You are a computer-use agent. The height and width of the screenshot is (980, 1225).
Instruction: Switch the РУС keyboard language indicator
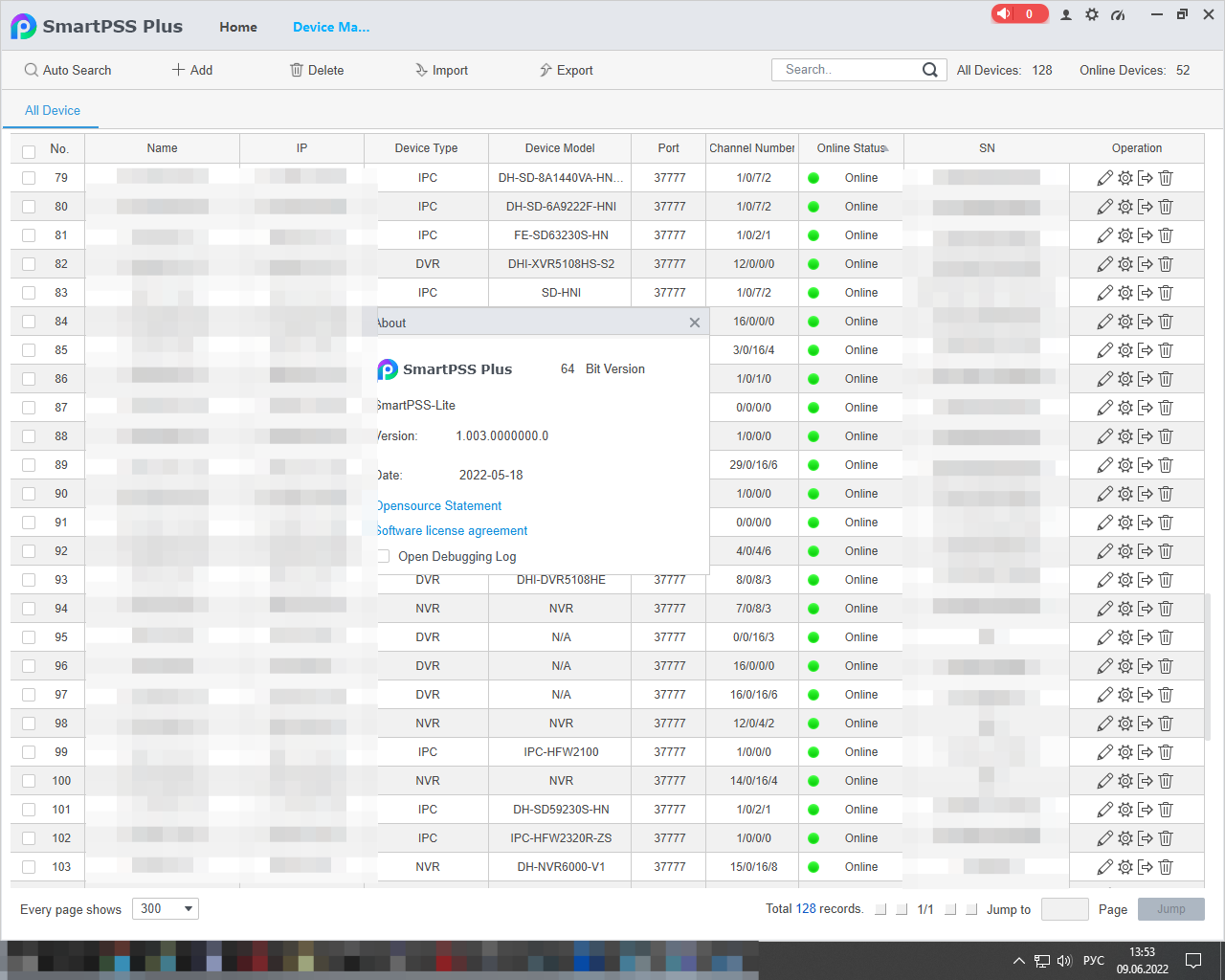(1094, 961)
